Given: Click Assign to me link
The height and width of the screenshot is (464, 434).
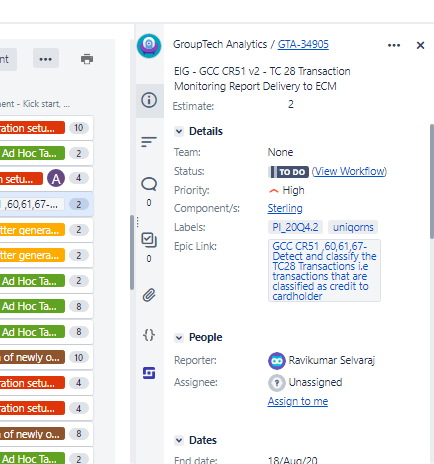Looking at the screenshot, I should pos(298,401).
